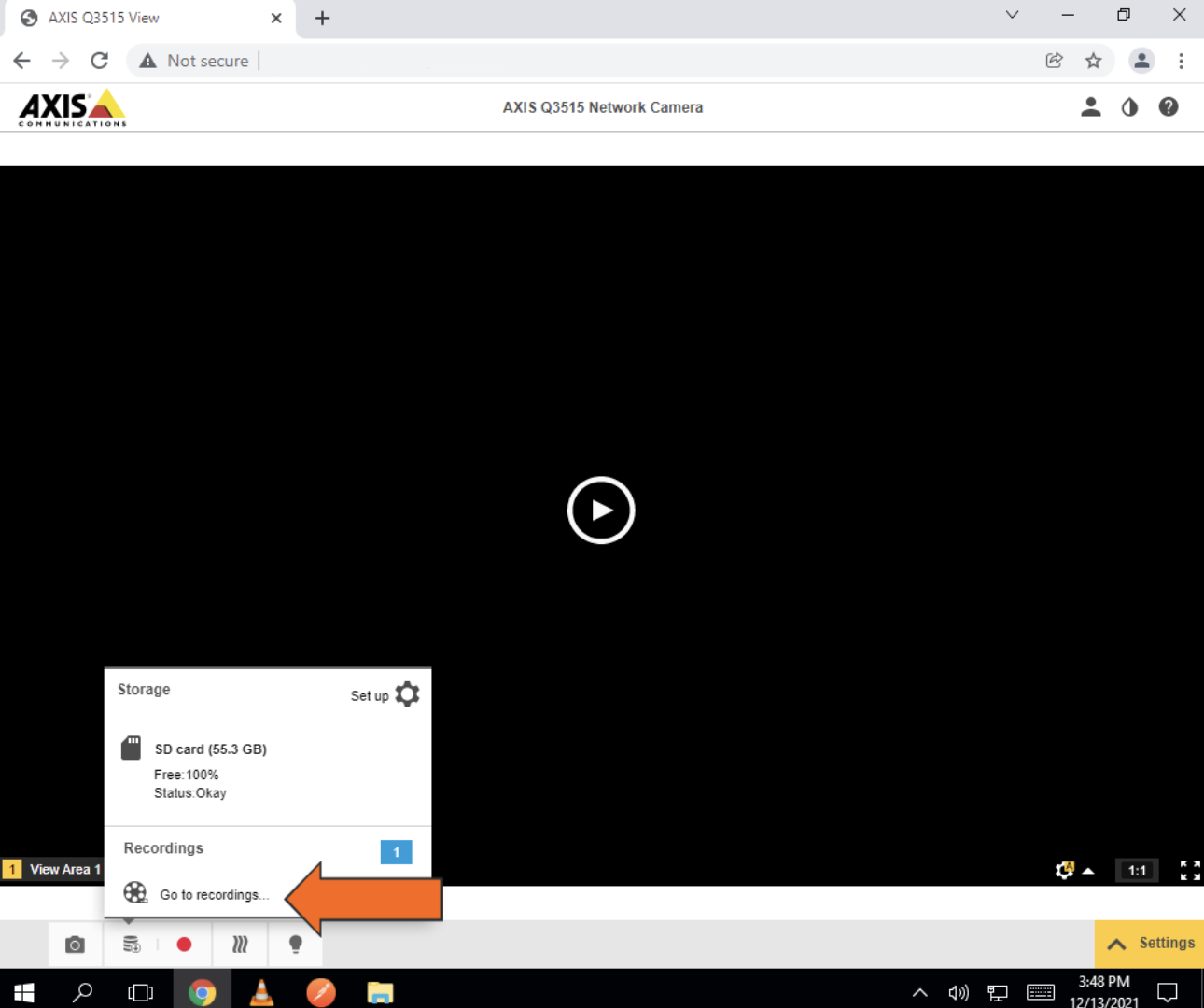1204x1008 pixels.
Task: Collapse the stream controls with the up arrow
Action: (1088, 870)
